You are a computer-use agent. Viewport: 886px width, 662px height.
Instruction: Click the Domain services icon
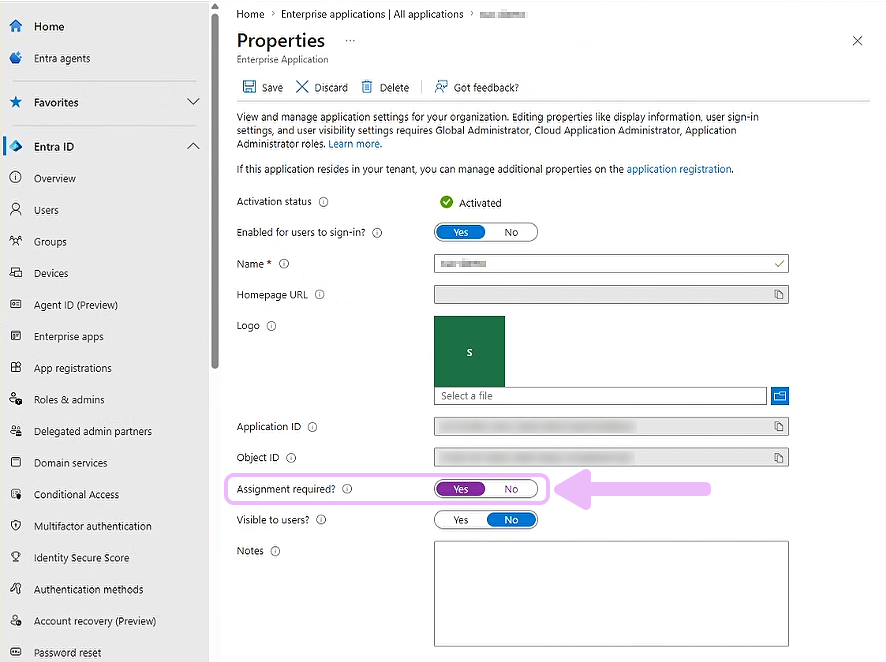coord(16,462)
